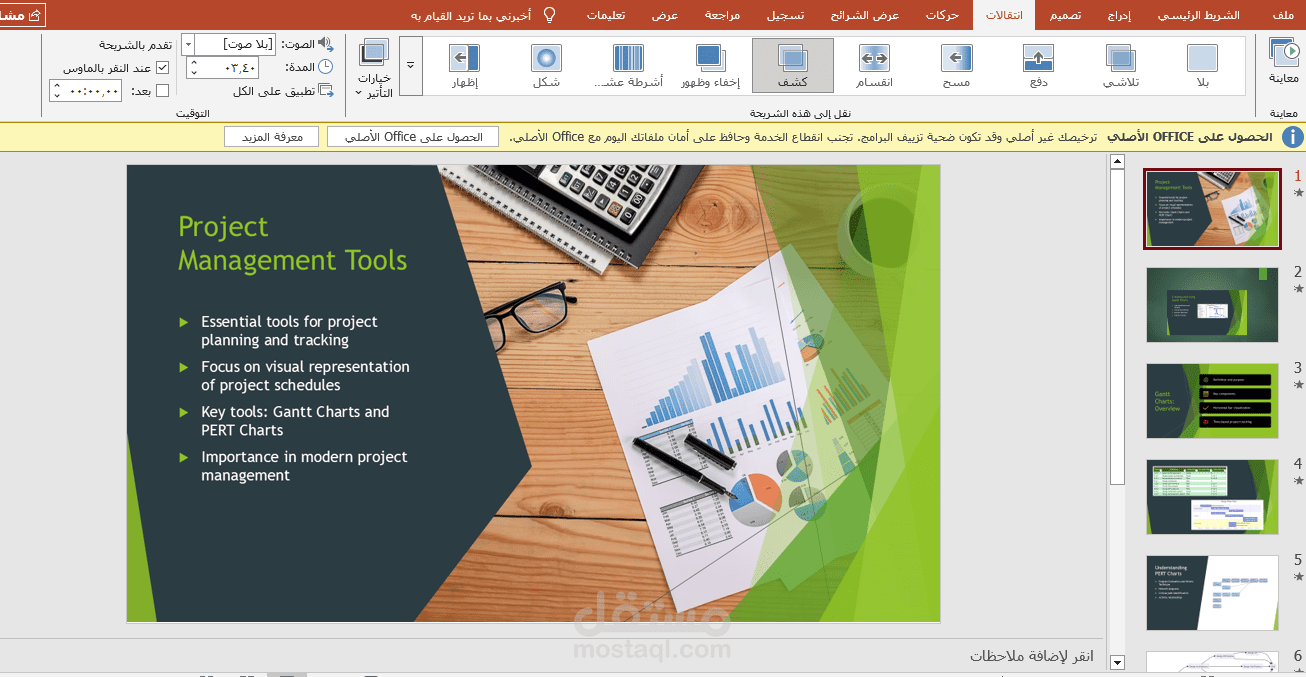
Task: Switch to مراجعة (Review) tab
Action: pyautogui.click(x=721, y=15)
